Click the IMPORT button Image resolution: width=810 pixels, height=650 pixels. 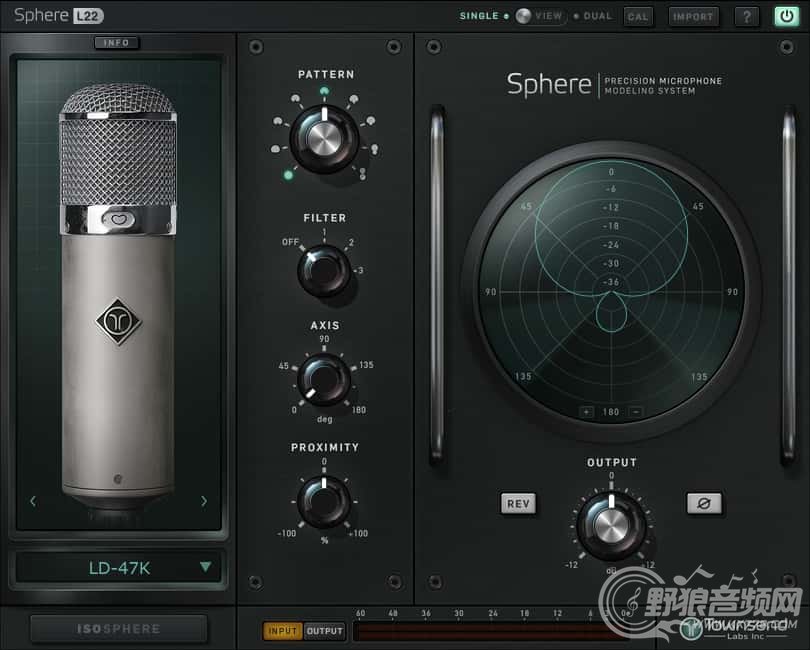(x=693, y=17)
